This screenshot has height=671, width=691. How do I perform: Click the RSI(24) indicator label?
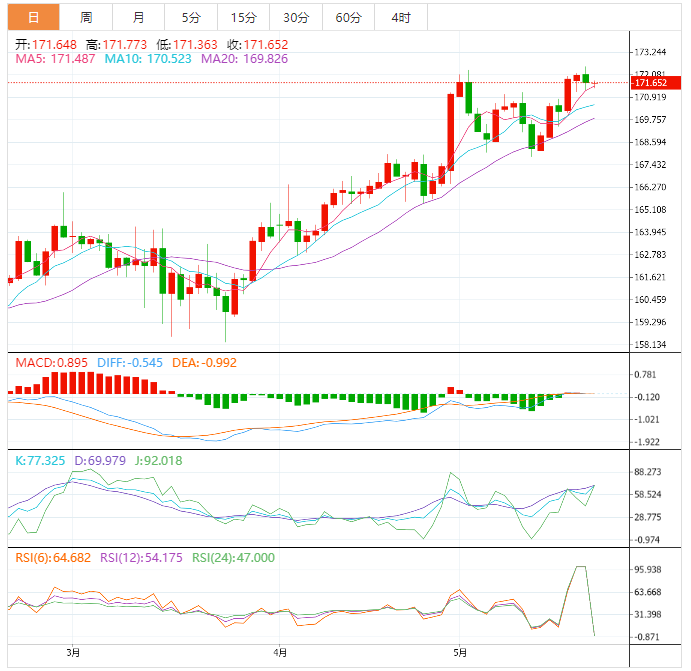pyautogui.click(x=233, y=557)
